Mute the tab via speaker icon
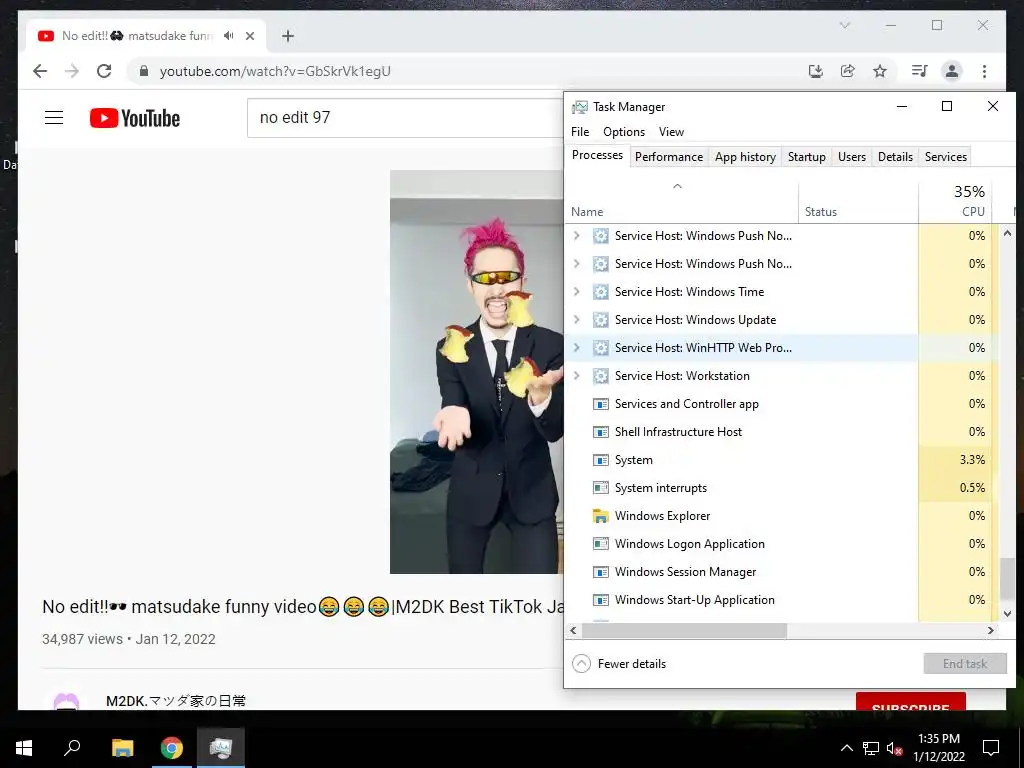Image resolution: width=1024 pixels, height=768 pixels. pyautogui.click(x=229, y=36)
